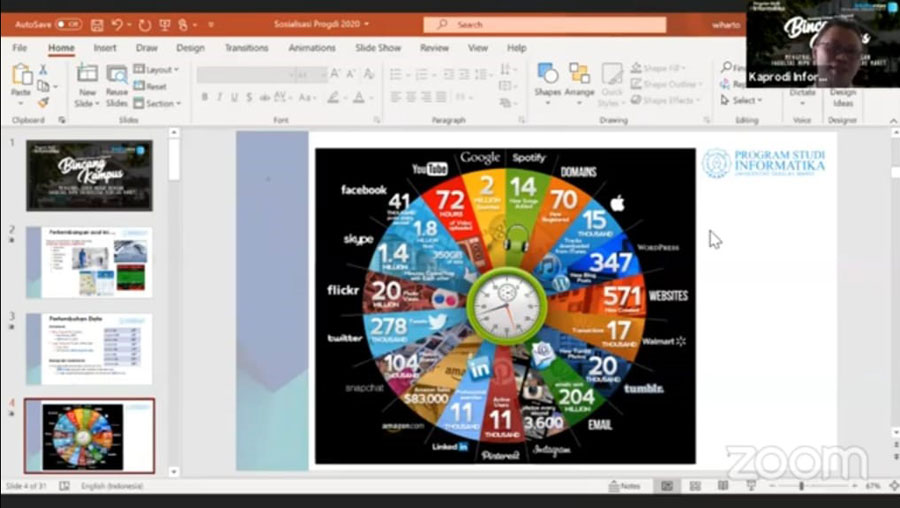This screenshot has height=508, width=900.
Task: Click English (Indonesia) language indicator
Action: [112, 486]
